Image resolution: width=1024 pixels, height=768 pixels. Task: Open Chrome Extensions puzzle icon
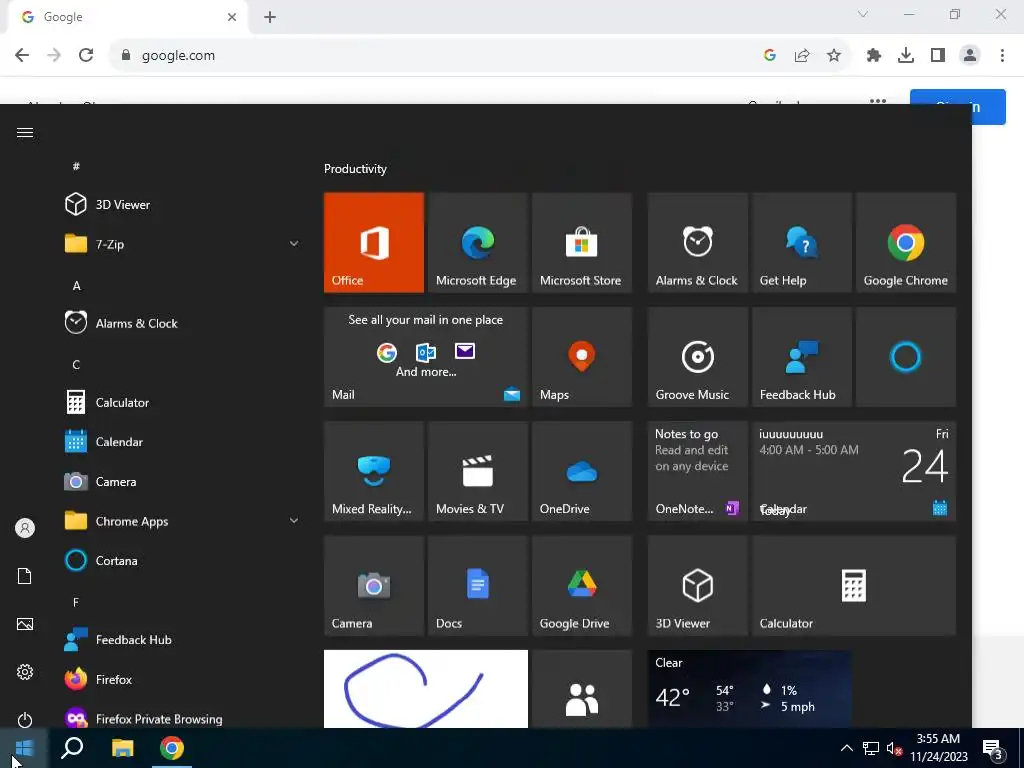(x=874, y=56)
